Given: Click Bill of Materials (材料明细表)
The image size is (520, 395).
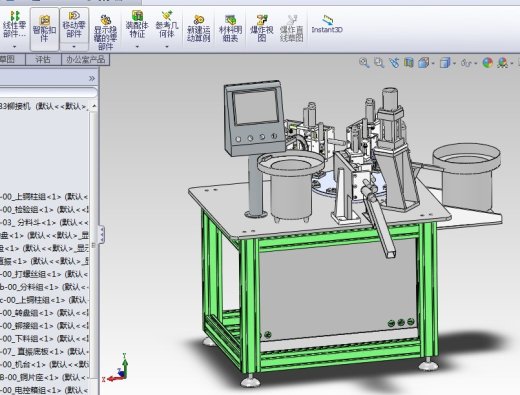Looking at the screenshot, I should (230, 29).
